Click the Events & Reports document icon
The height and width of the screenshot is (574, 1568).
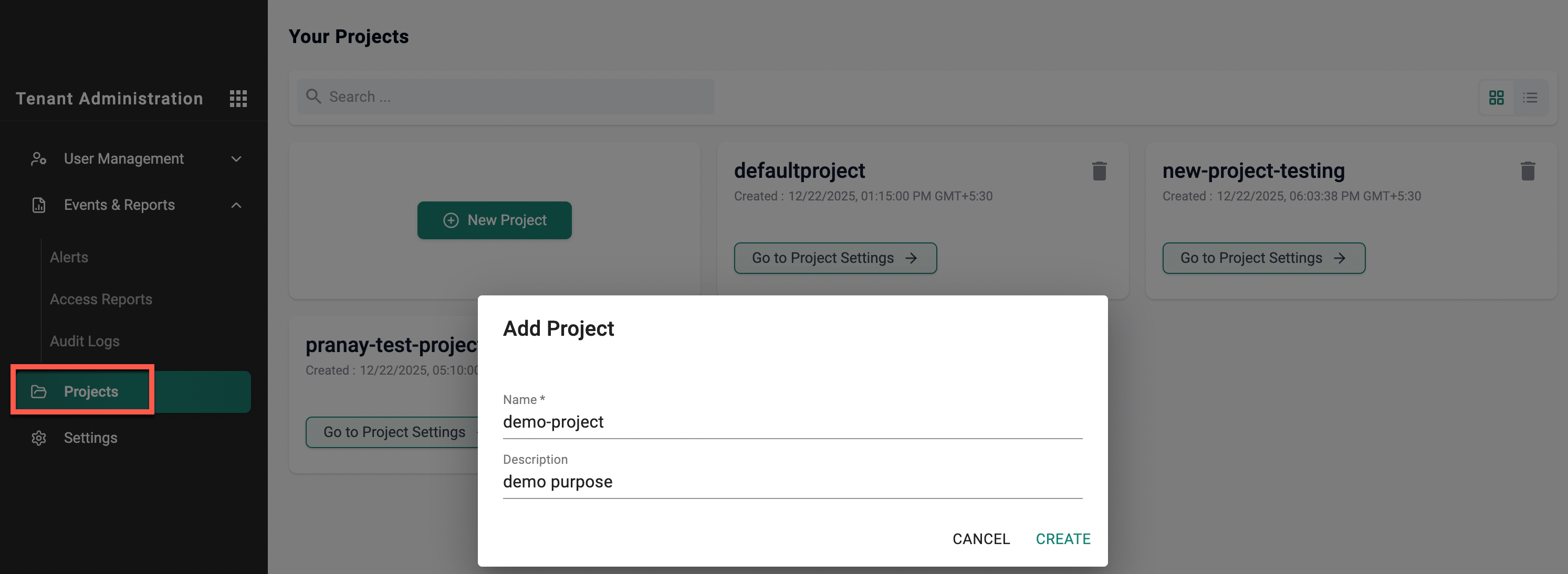coord(39,206)
